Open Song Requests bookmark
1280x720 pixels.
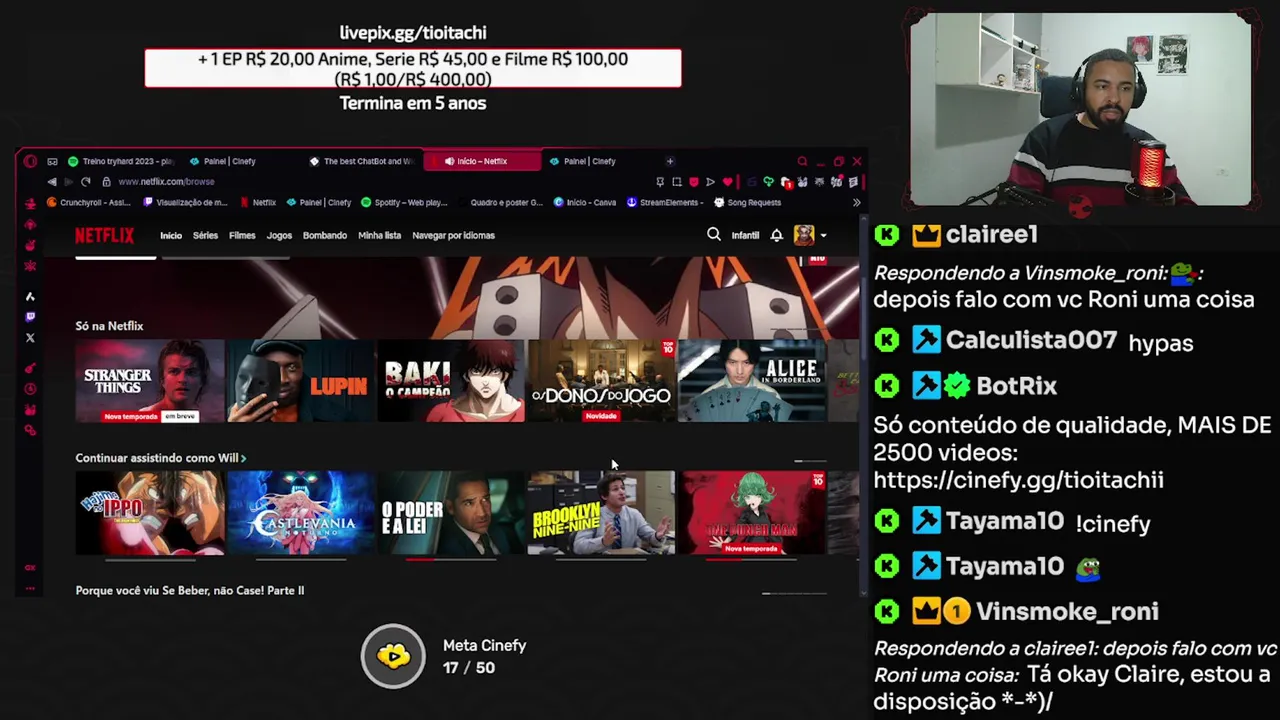coord(747,202)
